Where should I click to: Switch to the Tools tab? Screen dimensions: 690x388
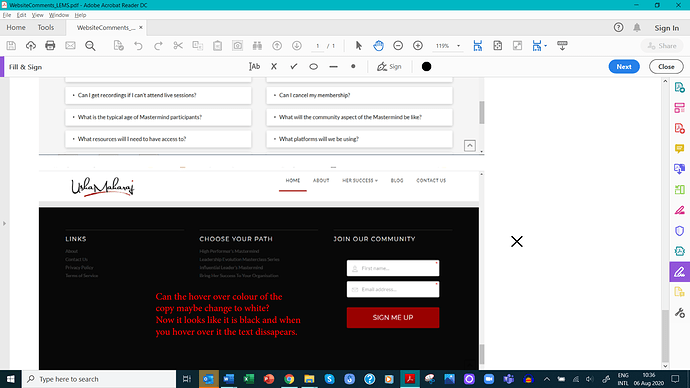click(x=46, y=28)
